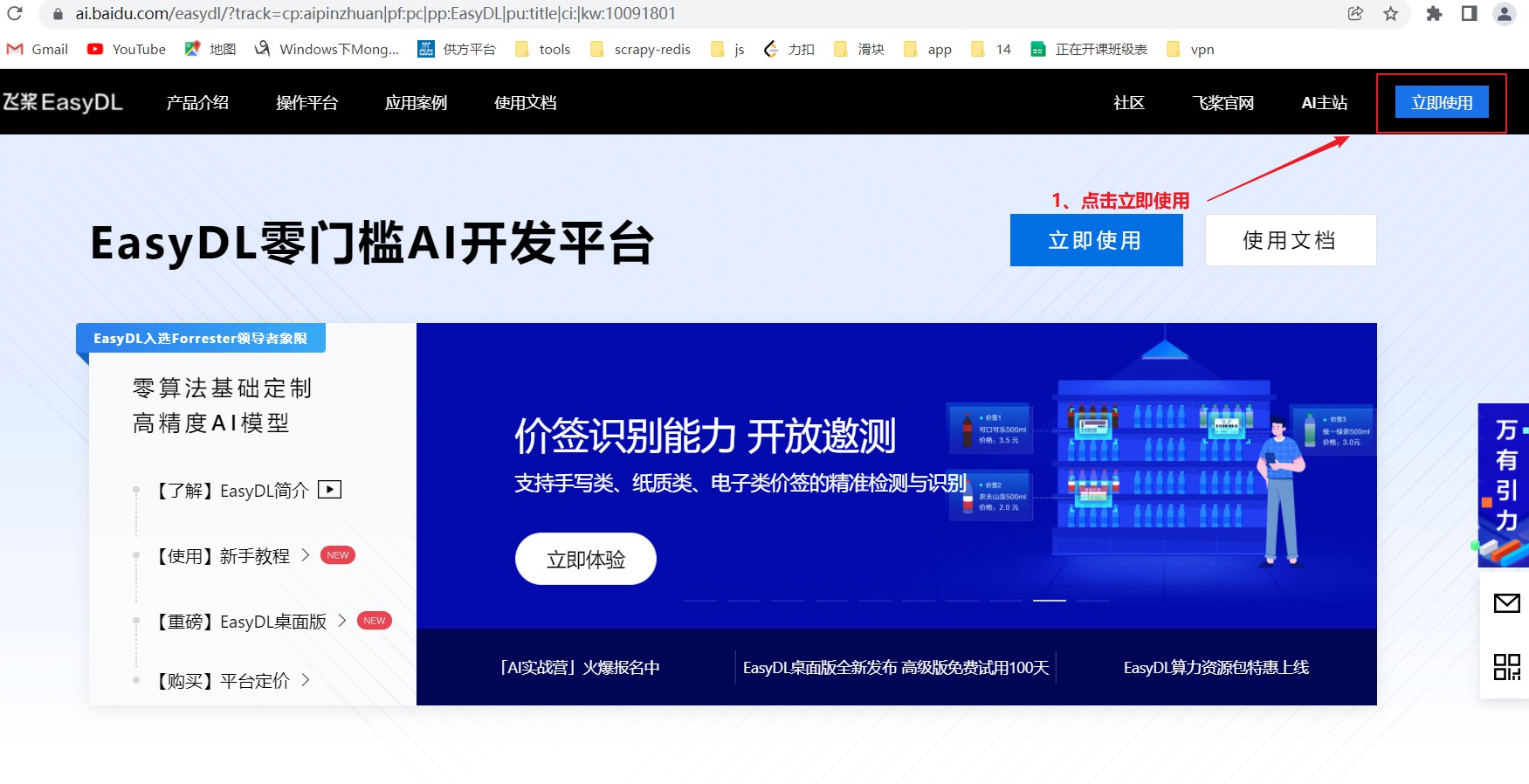Expand chevron next to 新手教程
The height and width of the screenshot is (784, 1529).
tap(306, 555)
